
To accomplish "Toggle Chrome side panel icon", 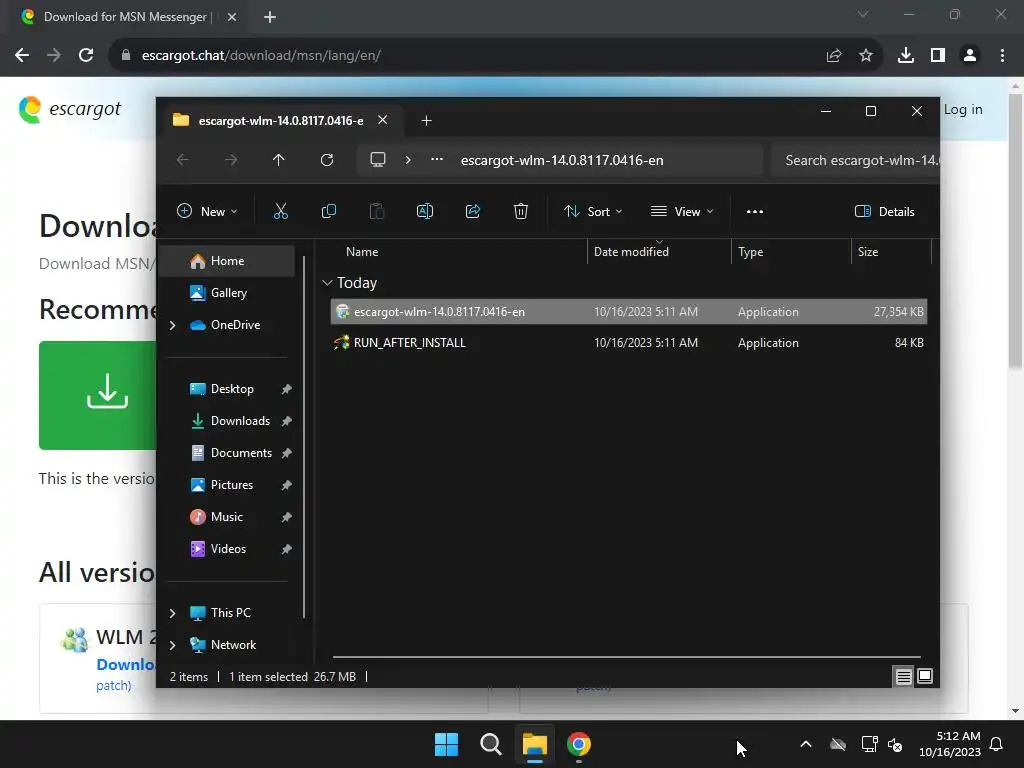I will click(x=938, y=56).
